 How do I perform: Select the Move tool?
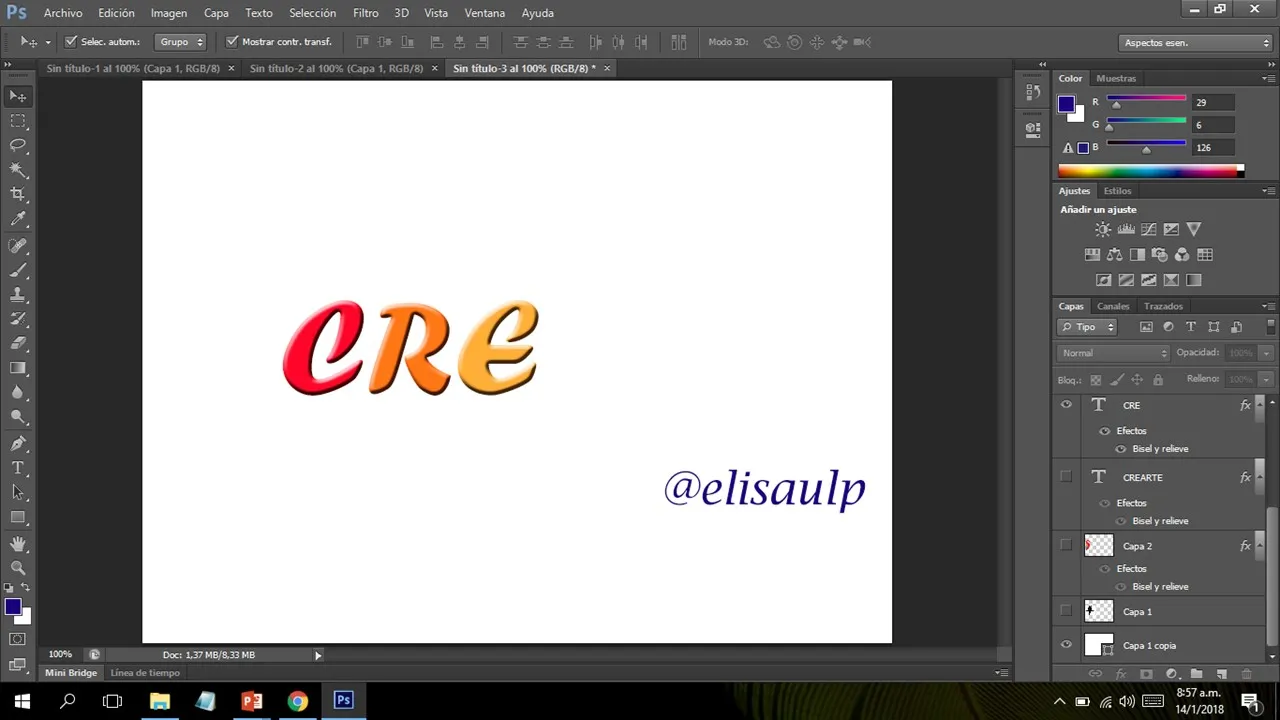pos(18,96)
